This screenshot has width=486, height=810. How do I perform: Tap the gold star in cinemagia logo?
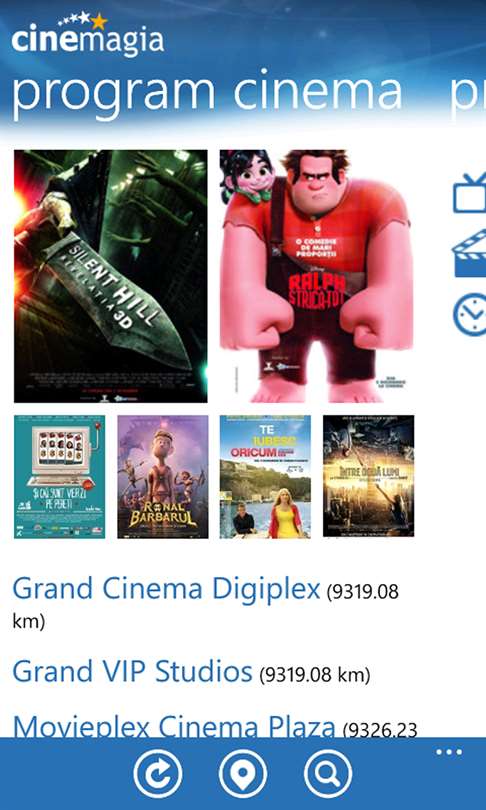(x=99, y=21)
